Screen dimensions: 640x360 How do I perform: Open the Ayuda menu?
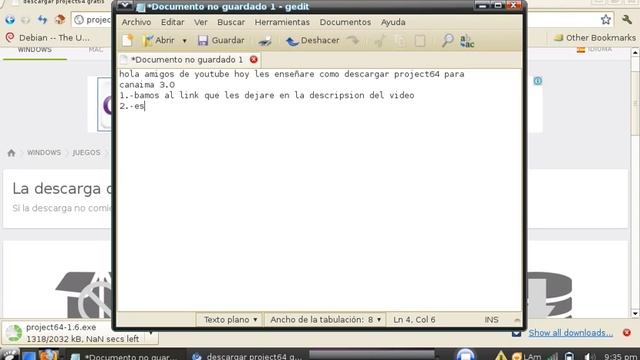point(393,22)
